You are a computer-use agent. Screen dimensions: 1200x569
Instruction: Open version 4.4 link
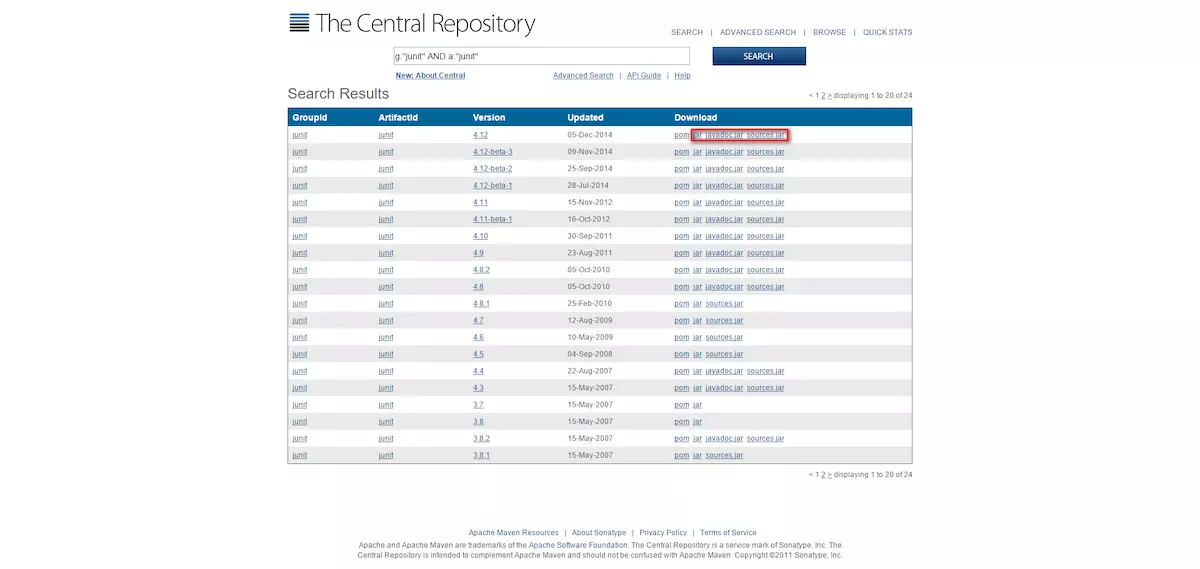coord(479,371)
